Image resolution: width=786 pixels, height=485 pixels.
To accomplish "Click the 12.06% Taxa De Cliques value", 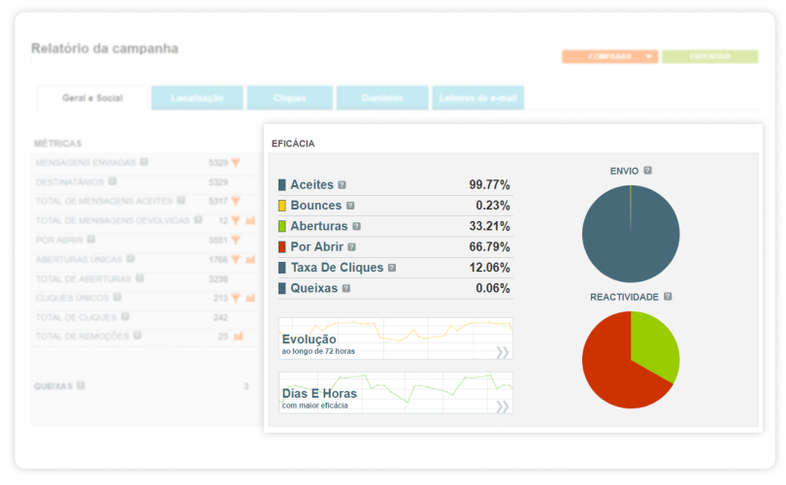I will [489, 268].
